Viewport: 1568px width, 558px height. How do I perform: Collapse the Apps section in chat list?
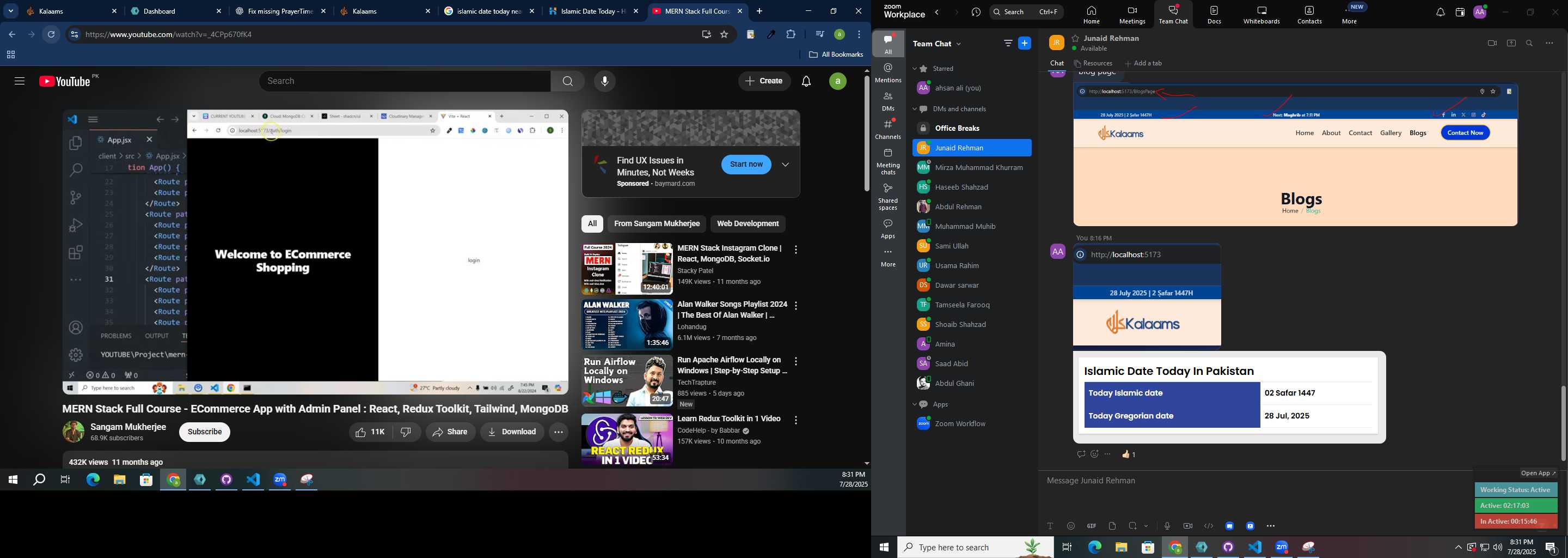[915, 404]
